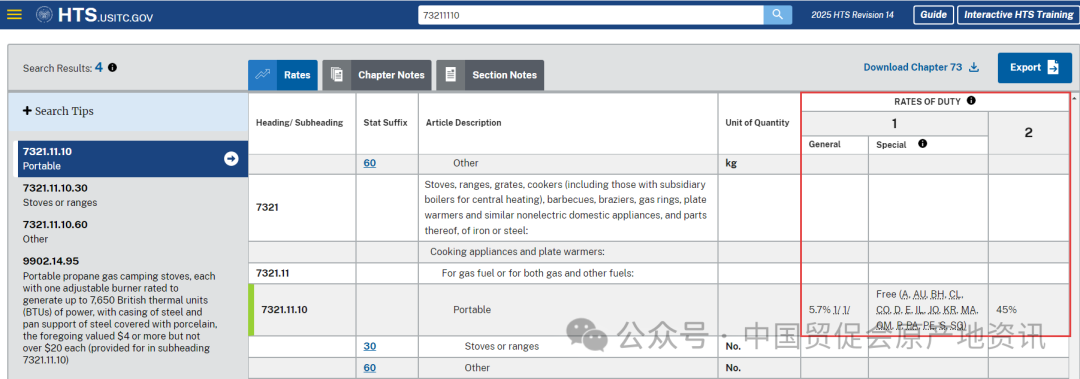
Task: Click info icon beside Special column
Action: (x=922, y=145)
